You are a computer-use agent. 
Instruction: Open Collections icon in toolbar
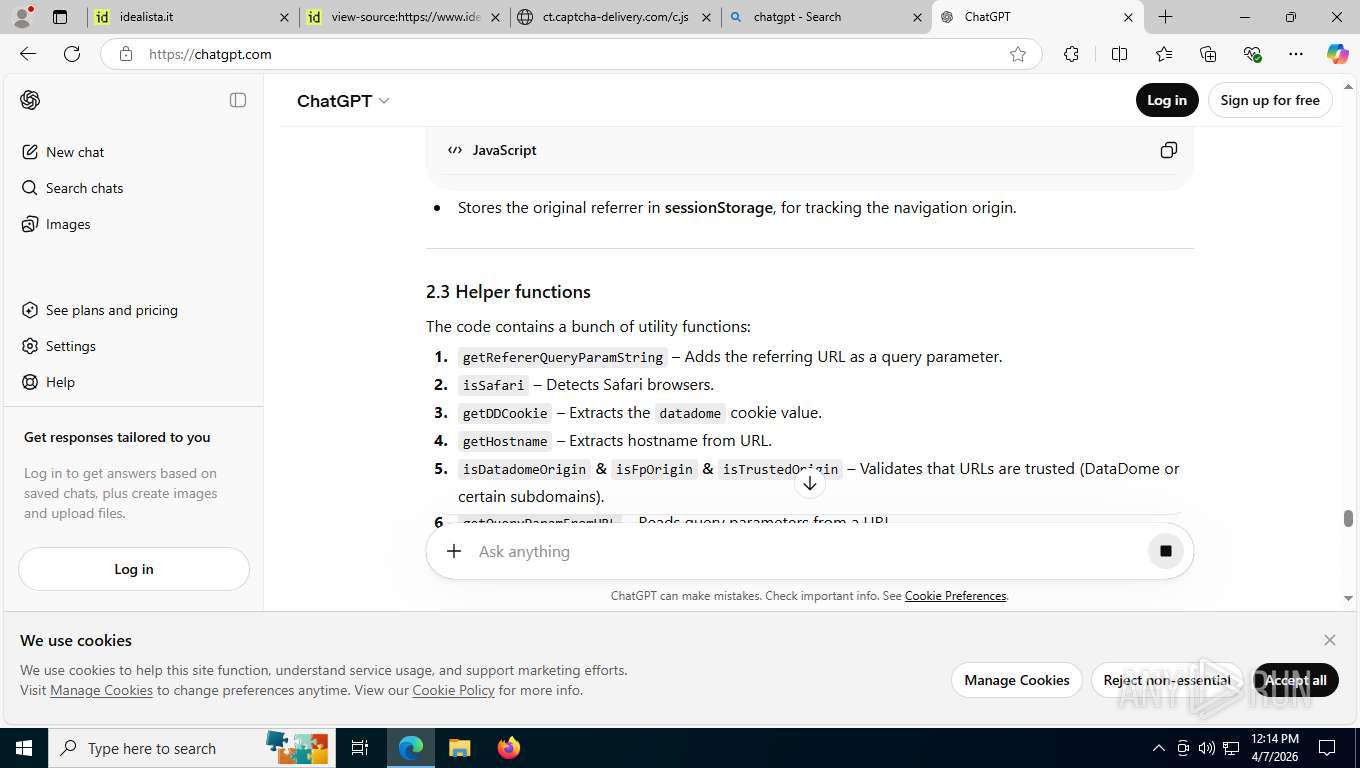click(x=1208, y=54)
